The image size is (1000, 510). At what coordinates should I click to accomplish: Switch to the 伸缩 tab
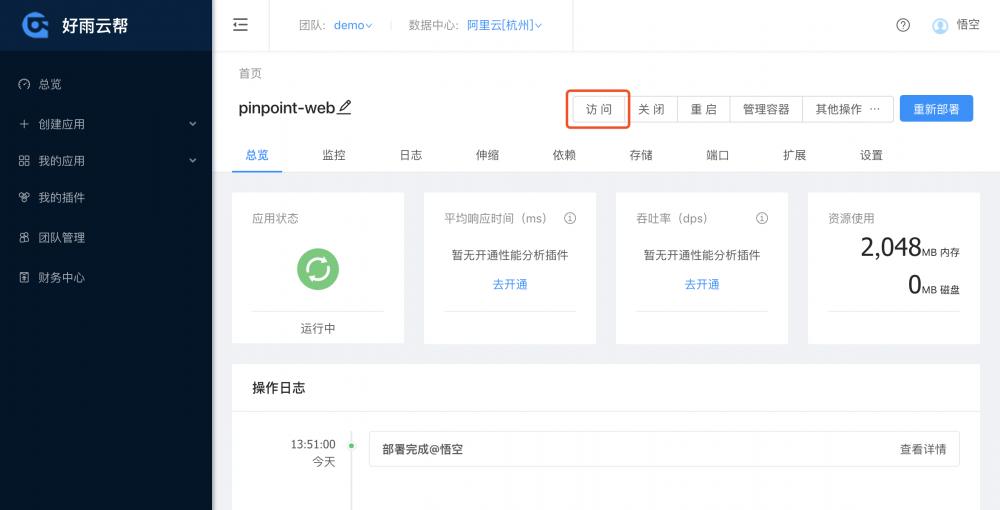point(487,155)
